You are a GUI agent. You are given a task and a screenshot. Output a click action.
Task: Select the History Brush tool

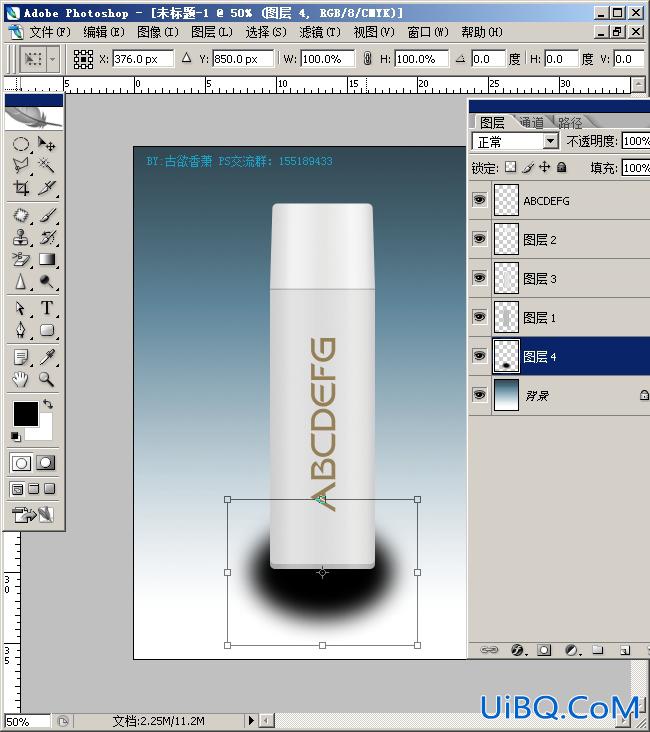pyautogui.click(x=46, y=238)
